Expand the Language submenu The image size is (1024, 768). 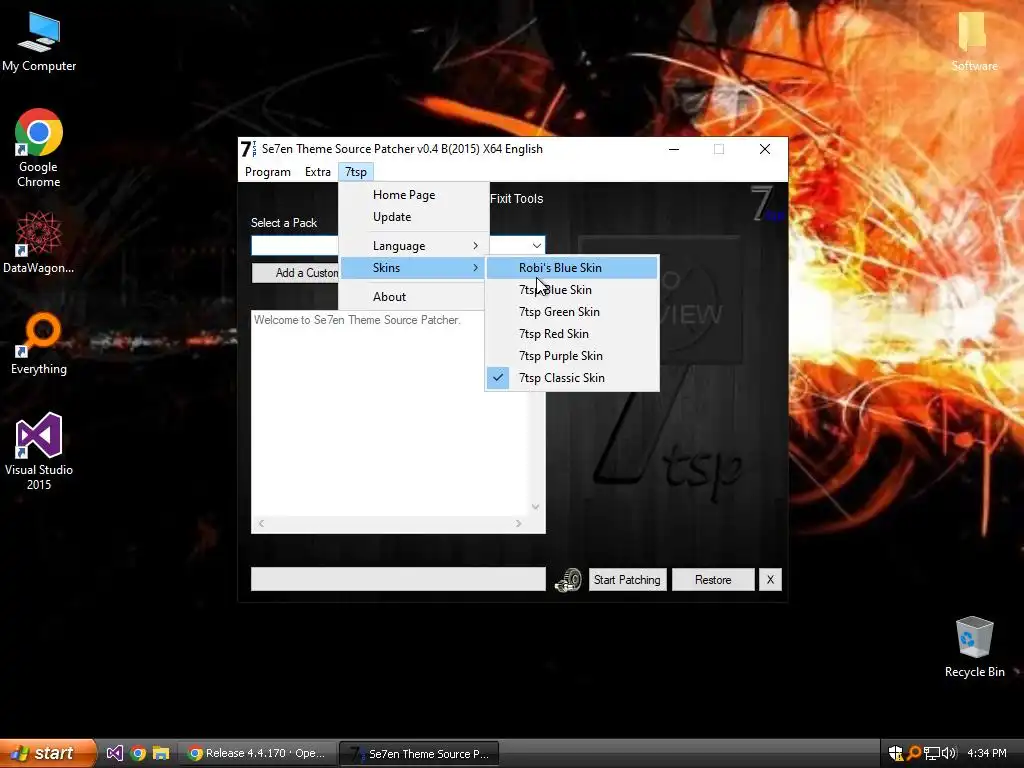[x=414, y=246]
